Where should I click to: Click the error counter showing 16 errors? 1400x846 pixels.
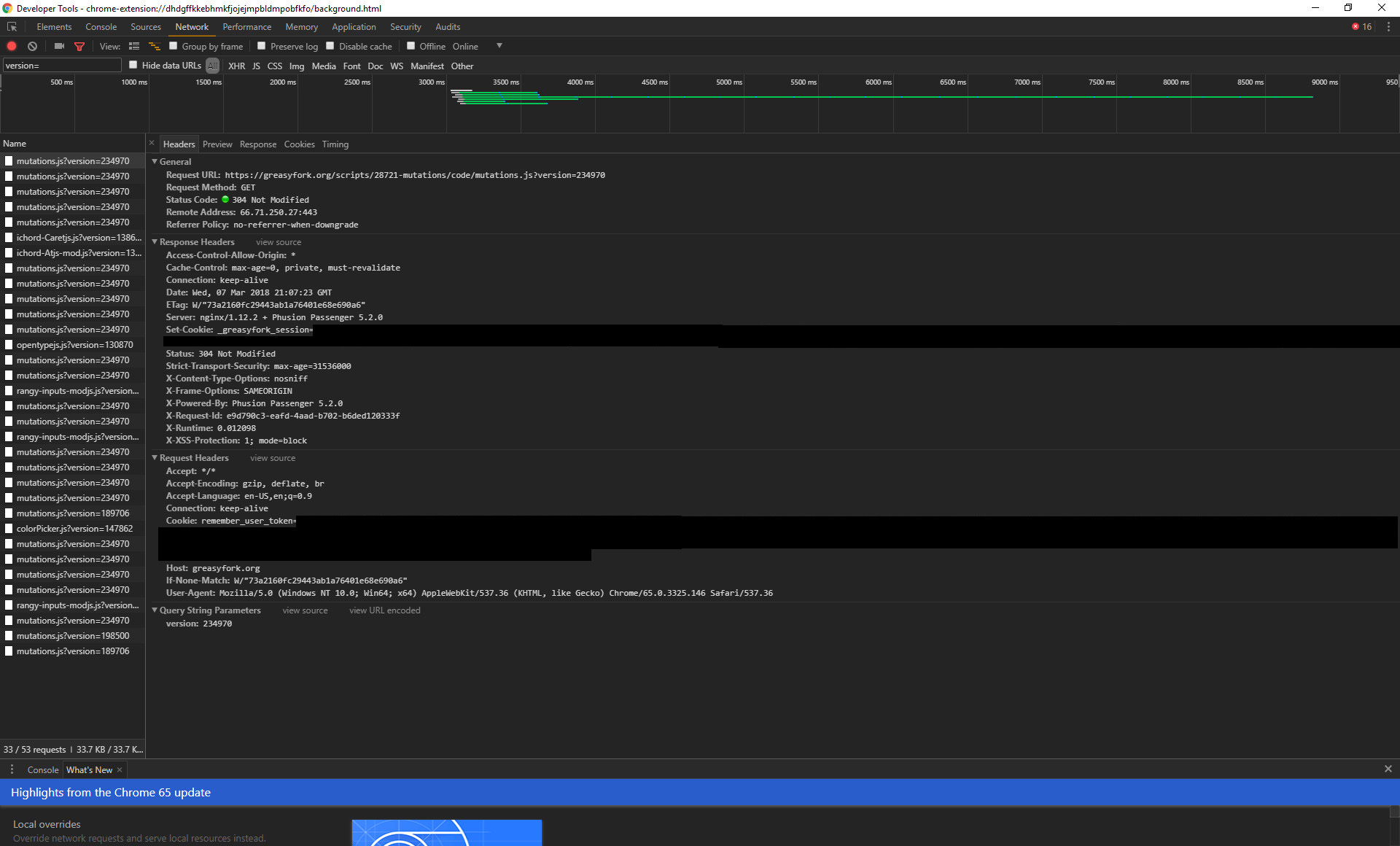[1361, 26]
